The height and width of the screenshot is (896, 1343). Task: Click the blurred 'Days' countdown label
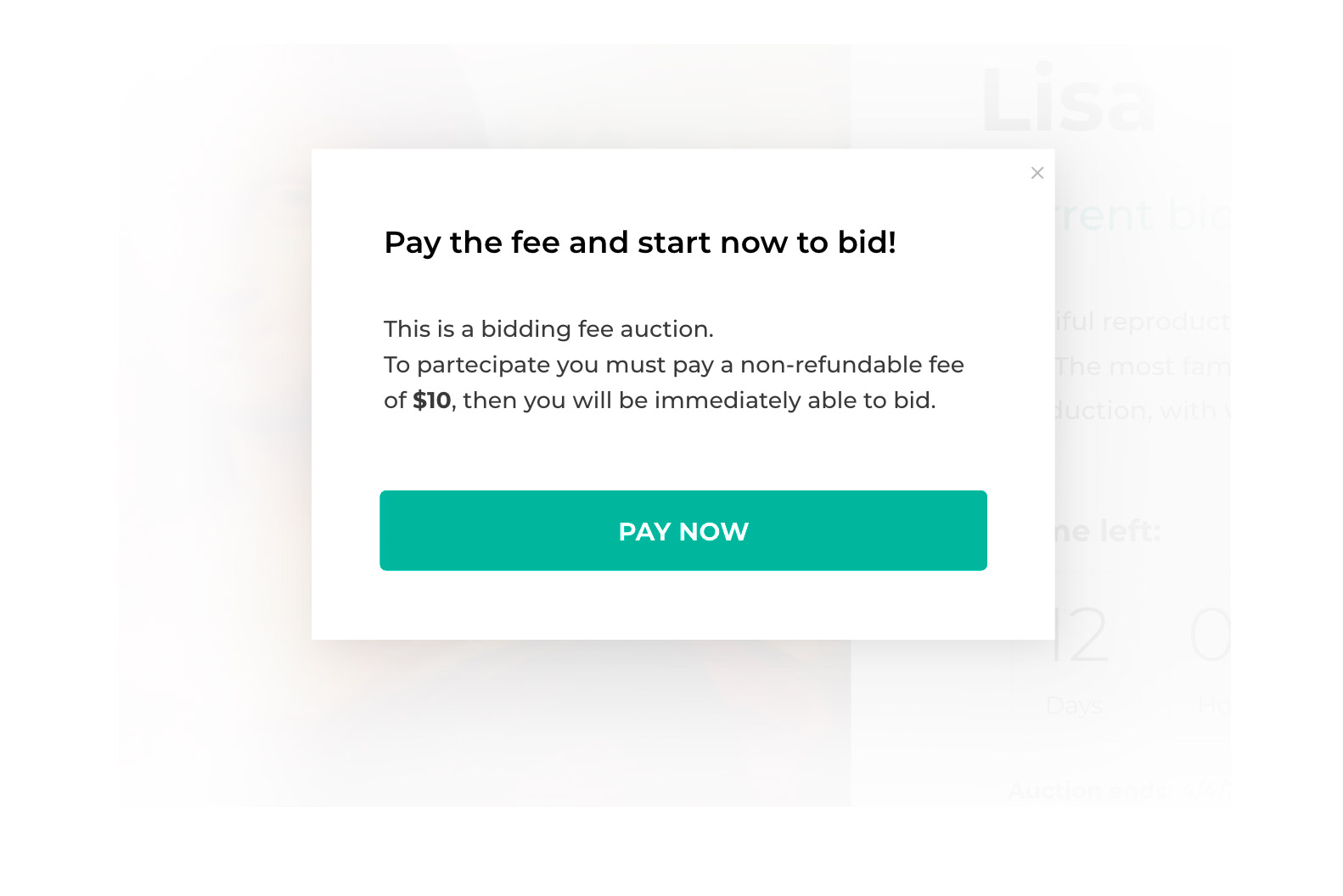point(1074,705)
